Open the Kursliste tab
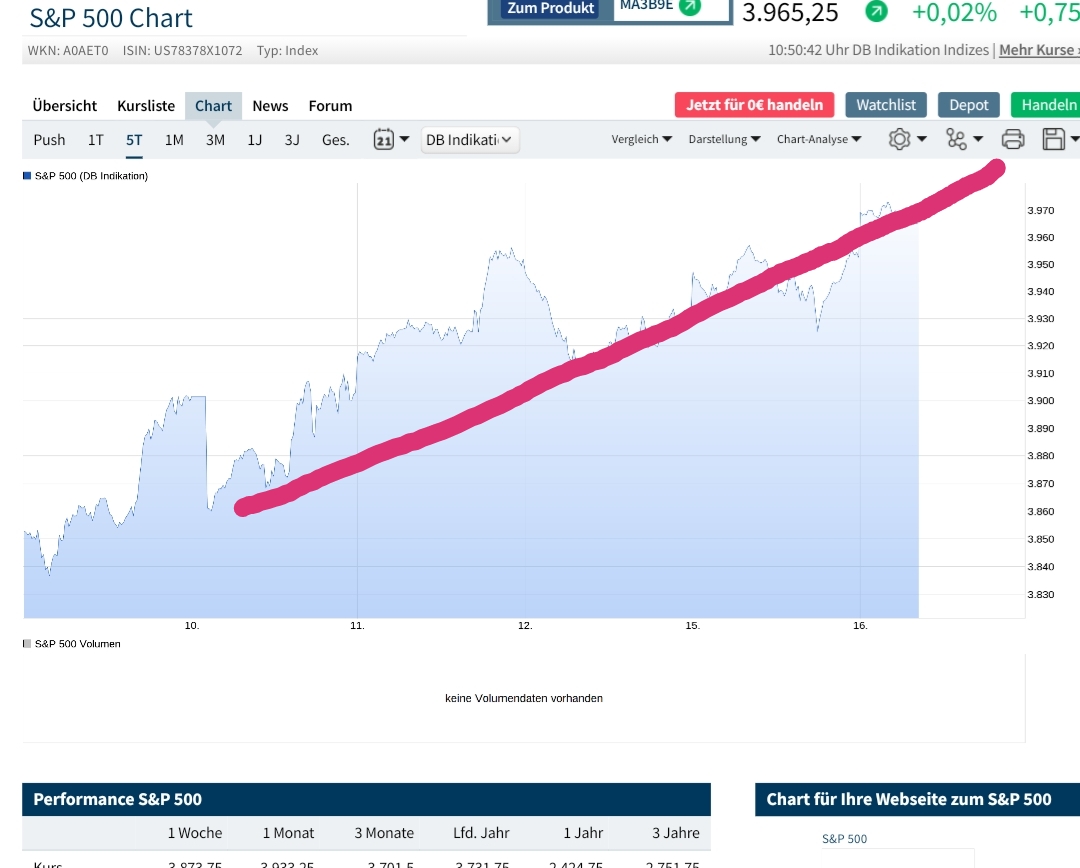Viewport: 1080px width, 868px height. tap(144, 105)
